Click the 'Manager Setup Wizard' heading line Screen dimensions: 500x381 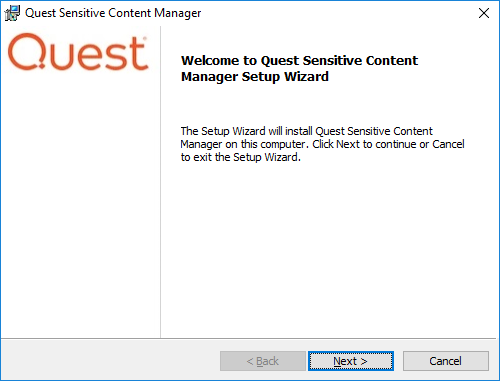coord(255,77)
